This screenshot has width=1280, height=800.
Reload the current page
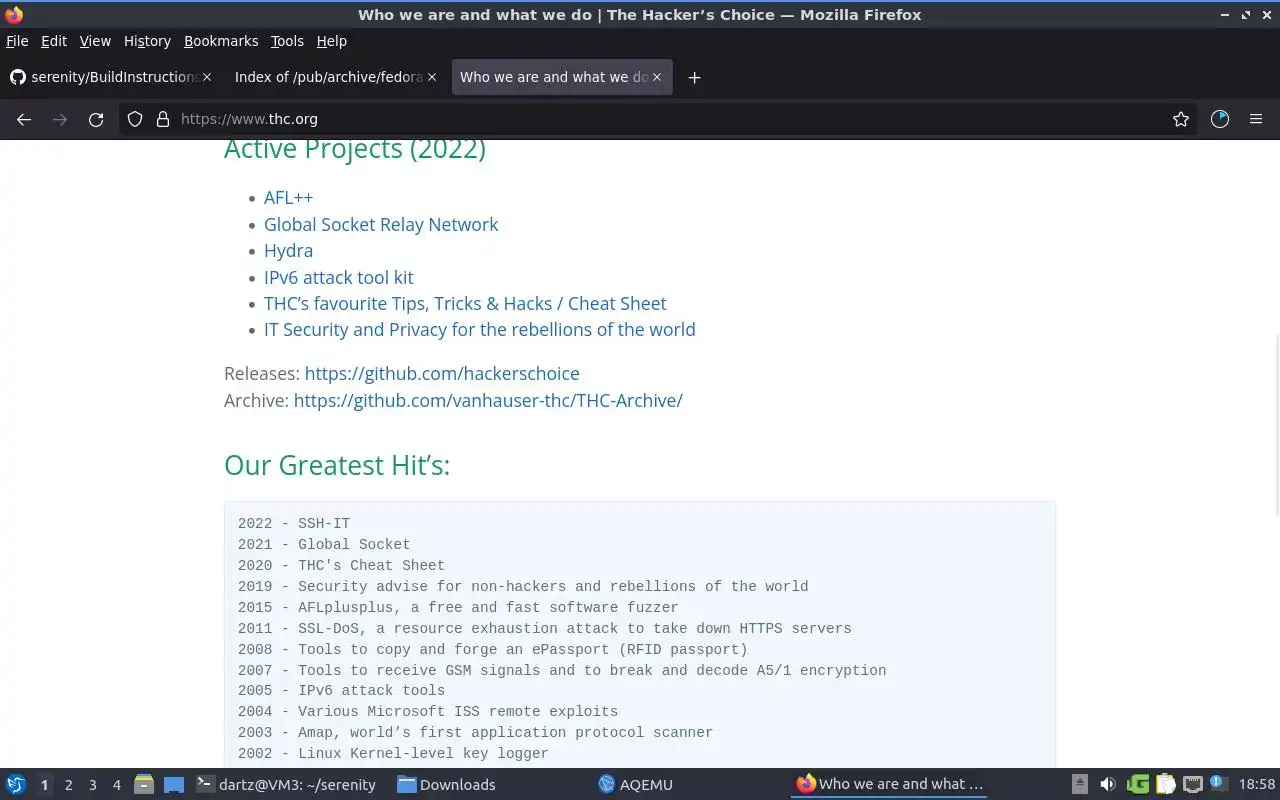pyautogui.click(x=96, y=119)
